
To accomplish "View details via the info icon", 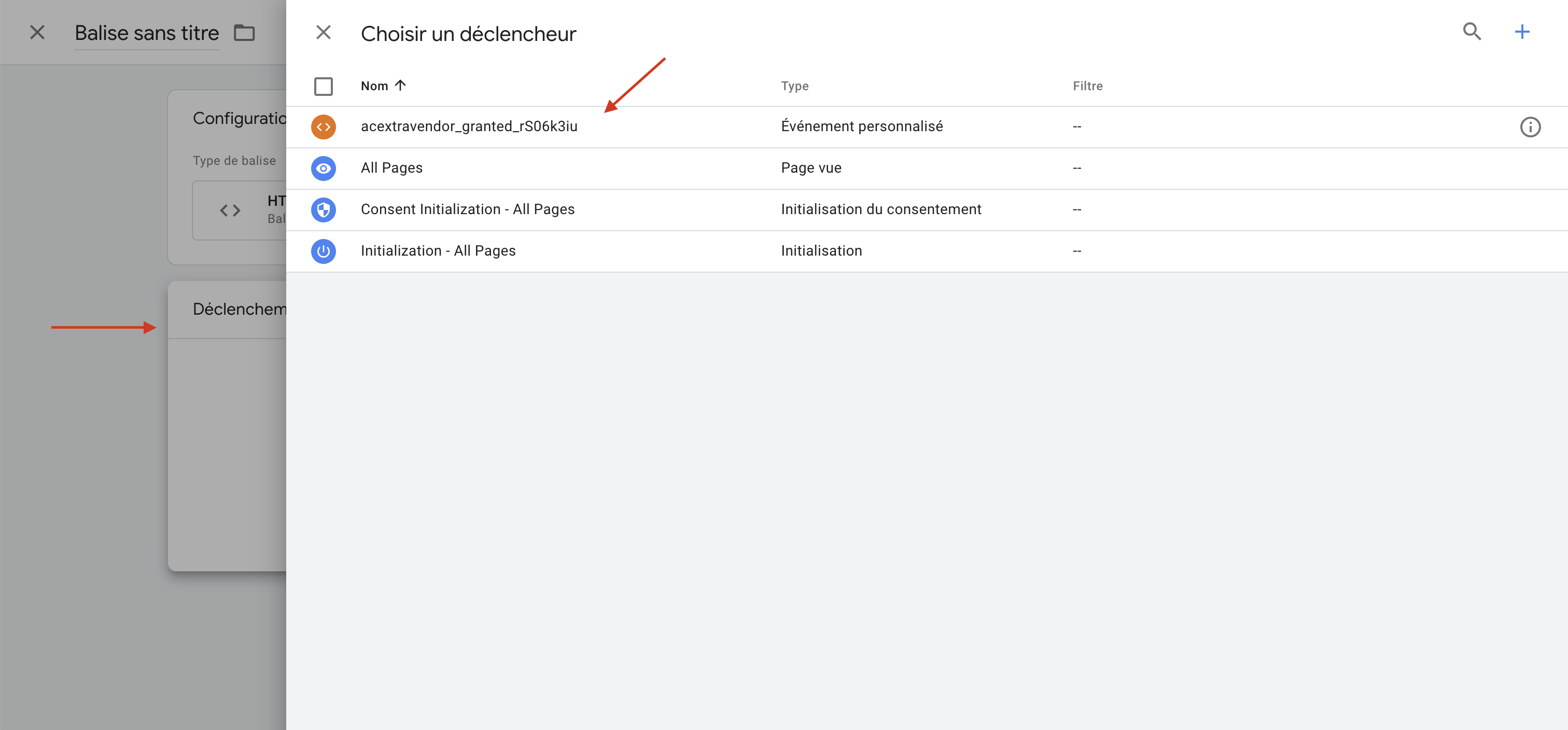I will point(1530,127).
